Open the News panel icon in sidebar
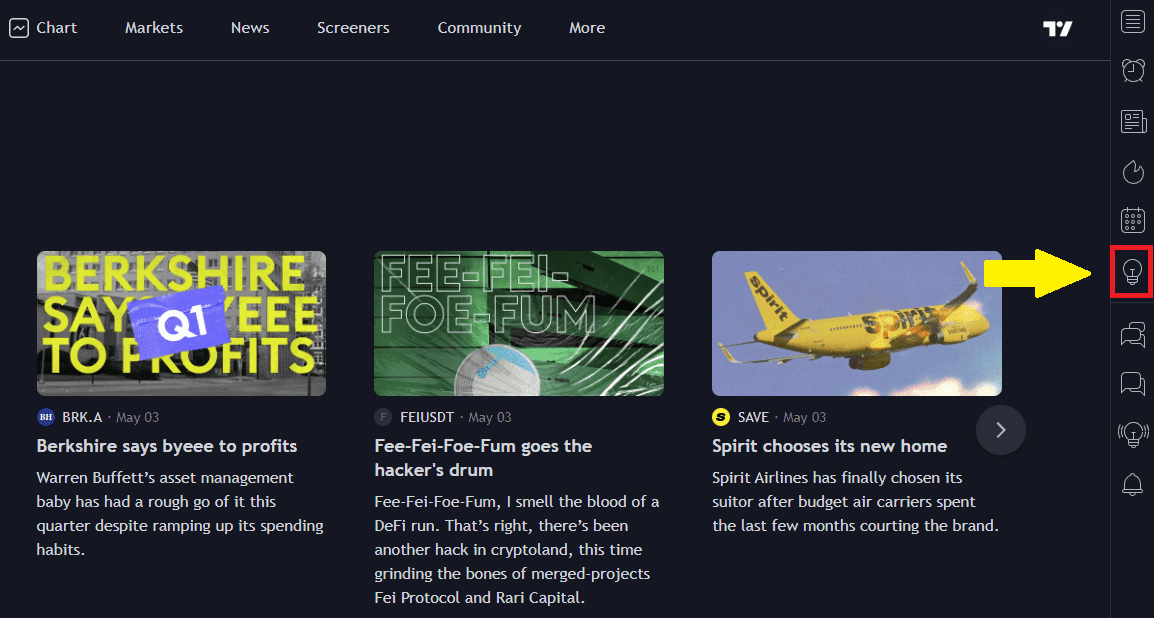This screenshot has height=618, width=1154. 1133,121
